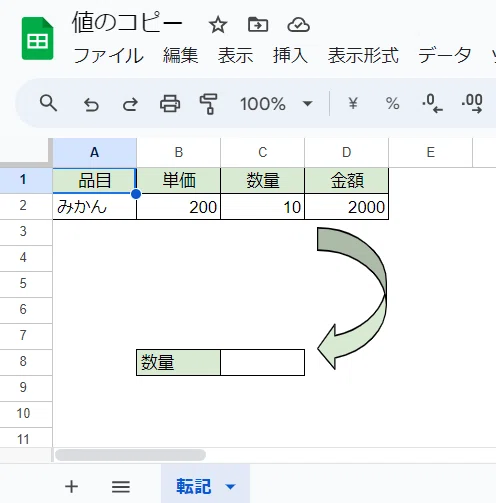Select row 2 header

26,206
